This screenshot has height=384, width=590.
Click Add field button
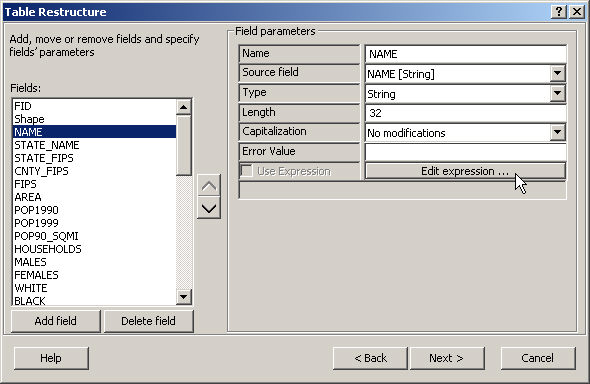[56, 321]
